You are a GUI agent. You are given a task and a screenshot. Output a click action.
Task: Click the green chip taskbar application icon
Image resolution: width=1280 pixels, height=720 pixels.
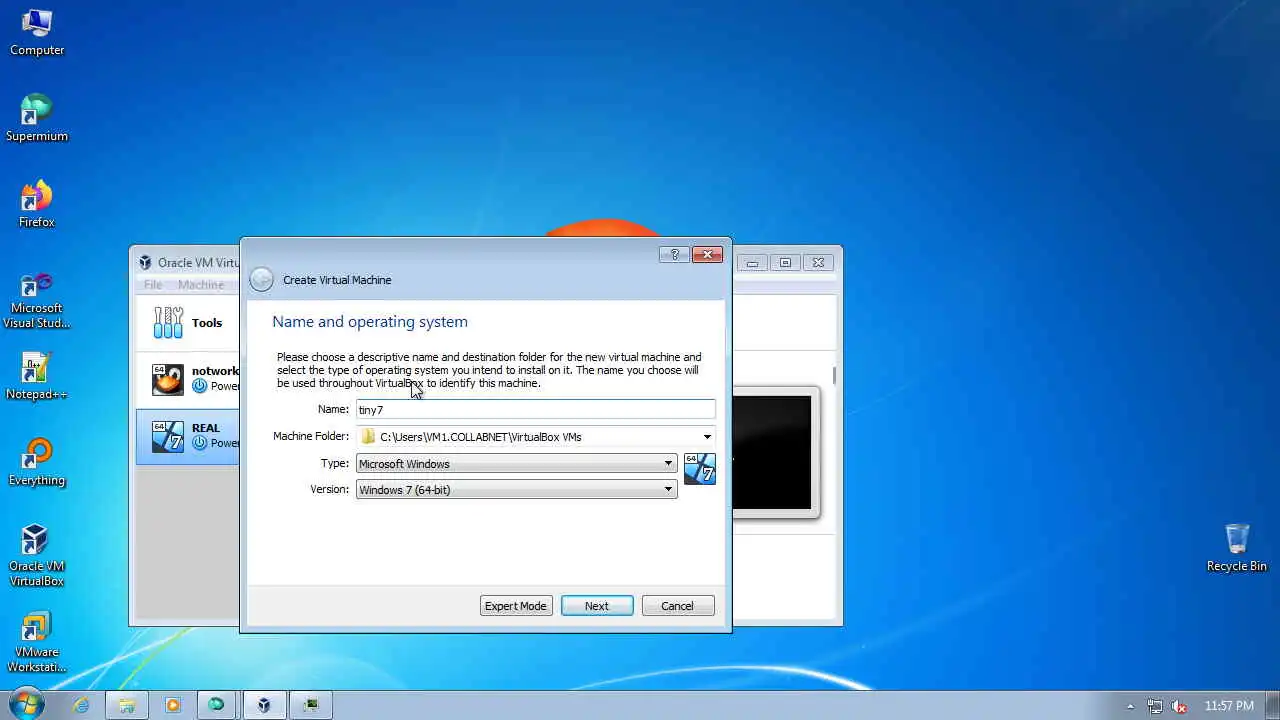tap(311, 705)
